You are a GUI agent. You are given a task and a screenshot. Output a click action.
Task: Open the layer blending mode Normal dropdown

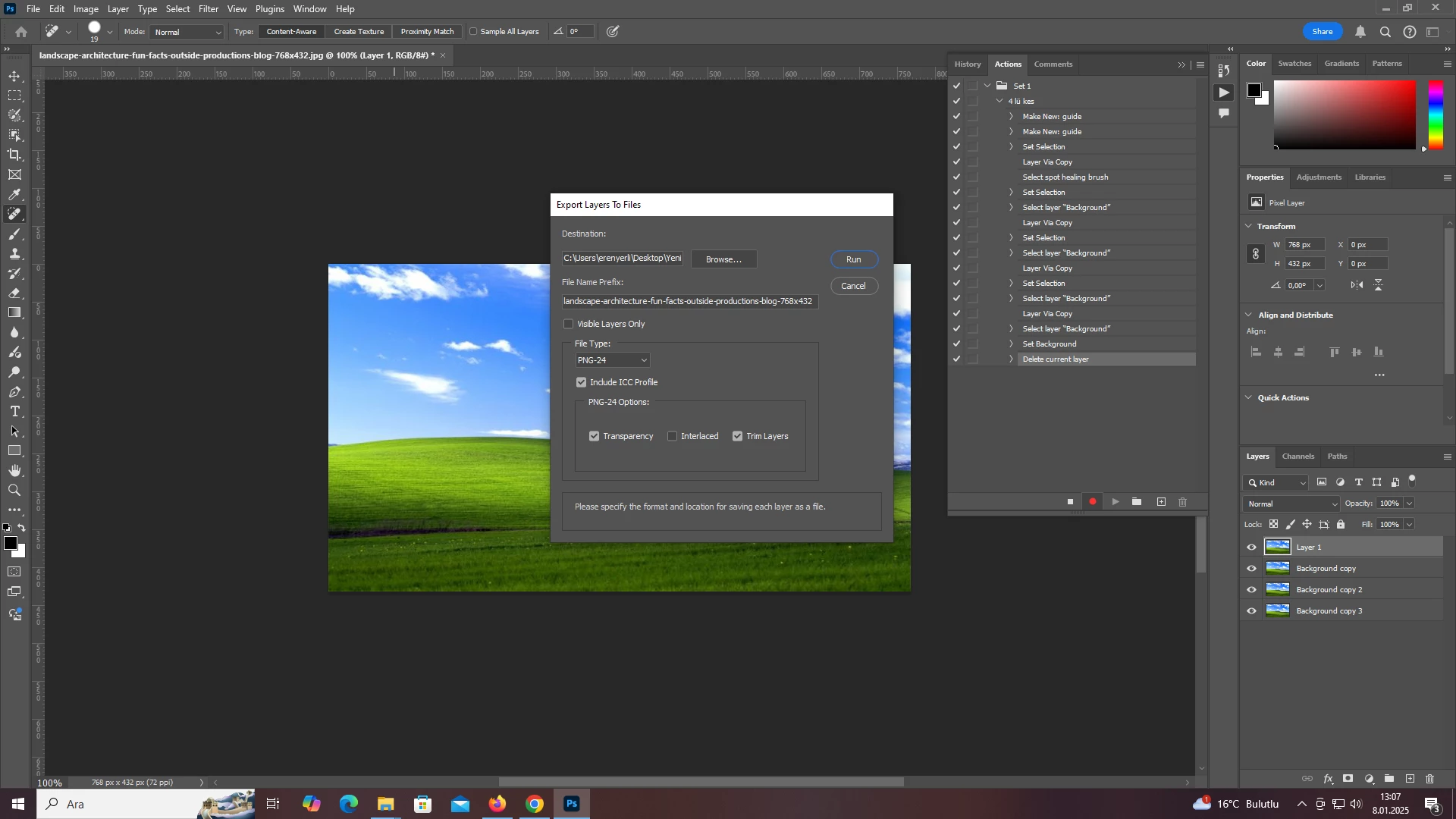(1292, 504)
